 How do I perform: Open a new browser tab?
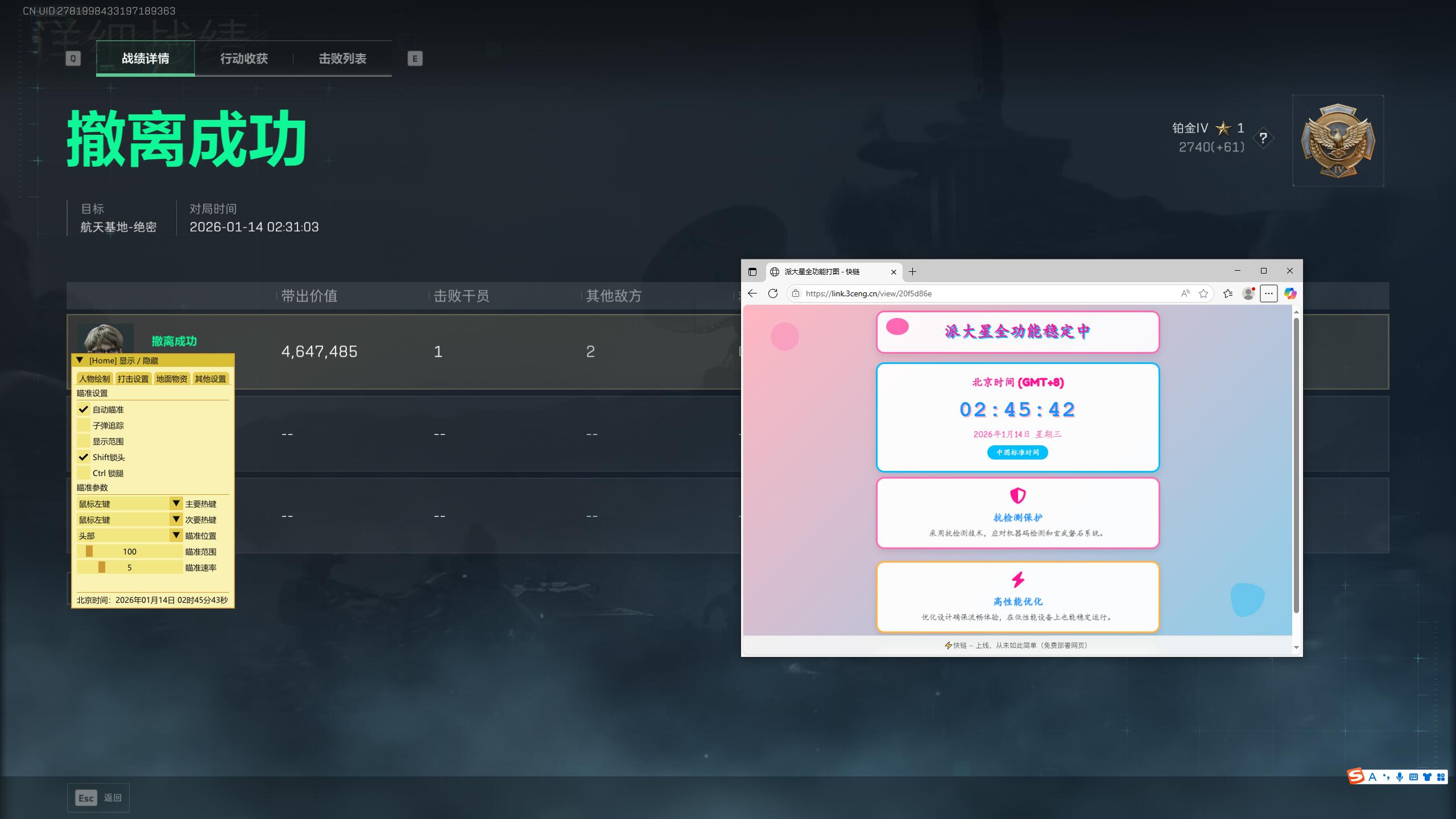(x=913, y=272)
